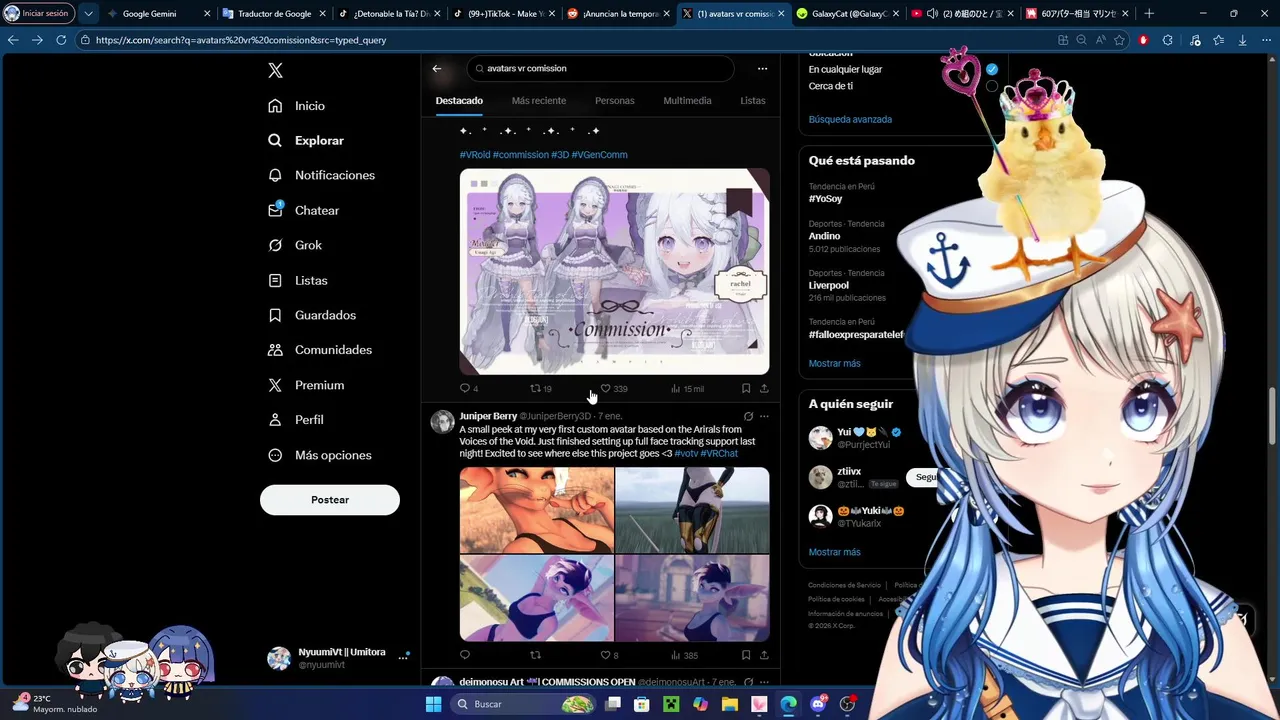Open more options on Juniper Berry post
The height and width of the screenshot is (720, 1280).
click(764, 416)
